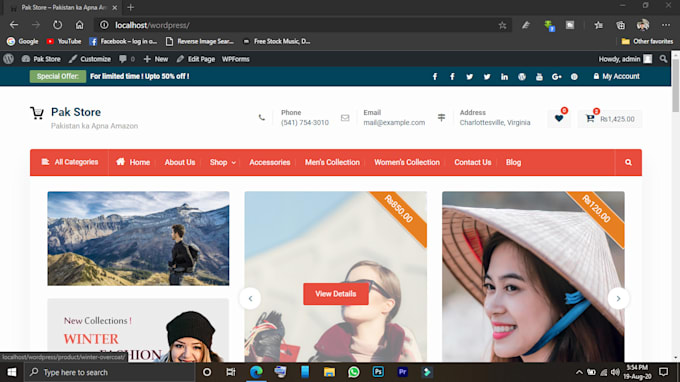Click the Pak Store site title
This screenshot has width=680, height=382.
click(x=76, y=112)
